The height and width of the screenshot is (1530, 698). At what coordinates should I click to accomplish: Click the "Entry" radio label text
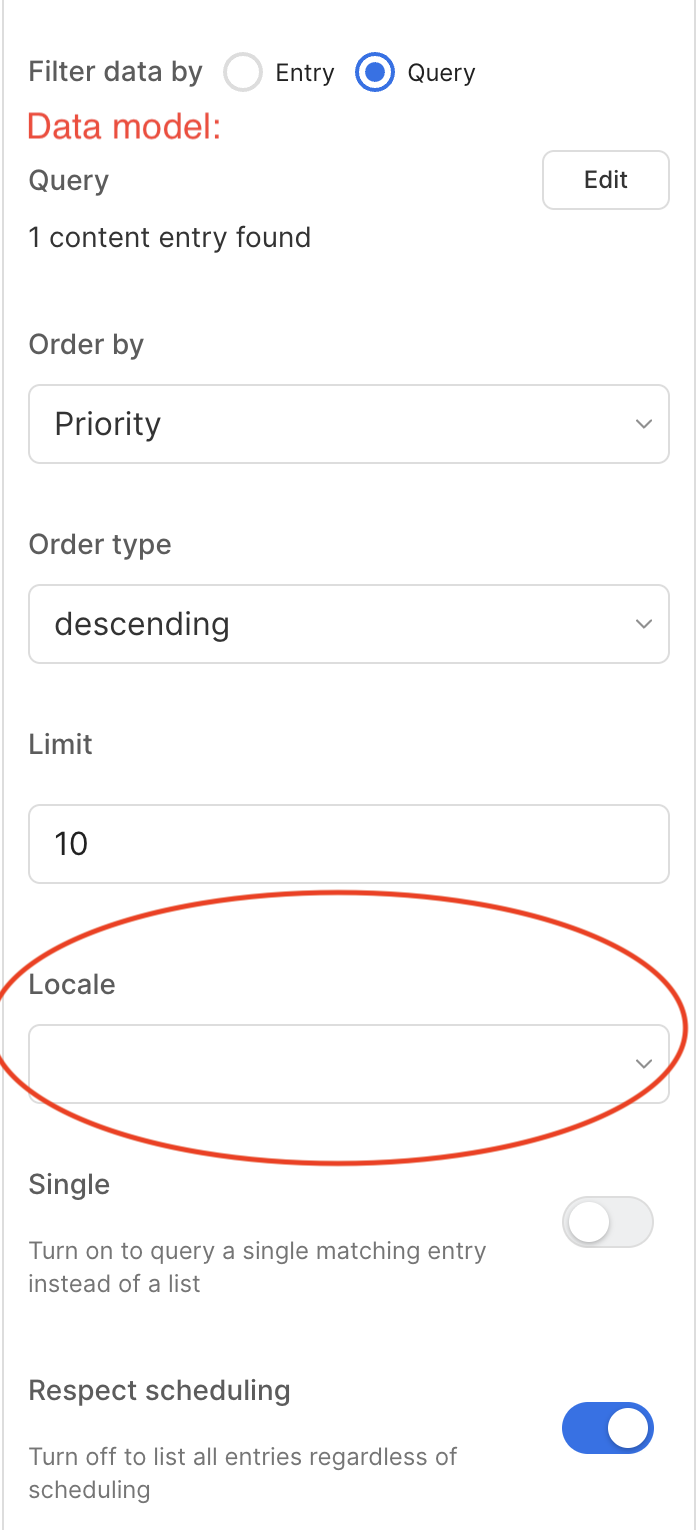(x=305, y=73)
